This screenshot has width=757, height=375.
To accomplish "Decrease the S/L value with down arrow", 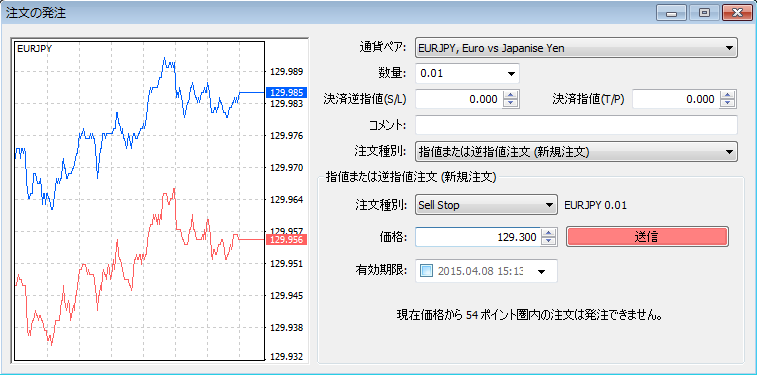I will [510, 104].
